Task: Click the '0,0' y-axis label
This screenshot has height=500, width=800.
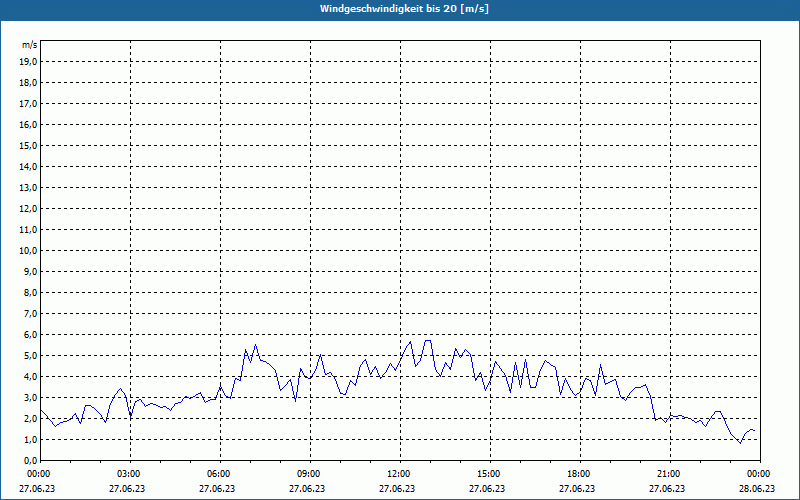Action: coord(31,461)
